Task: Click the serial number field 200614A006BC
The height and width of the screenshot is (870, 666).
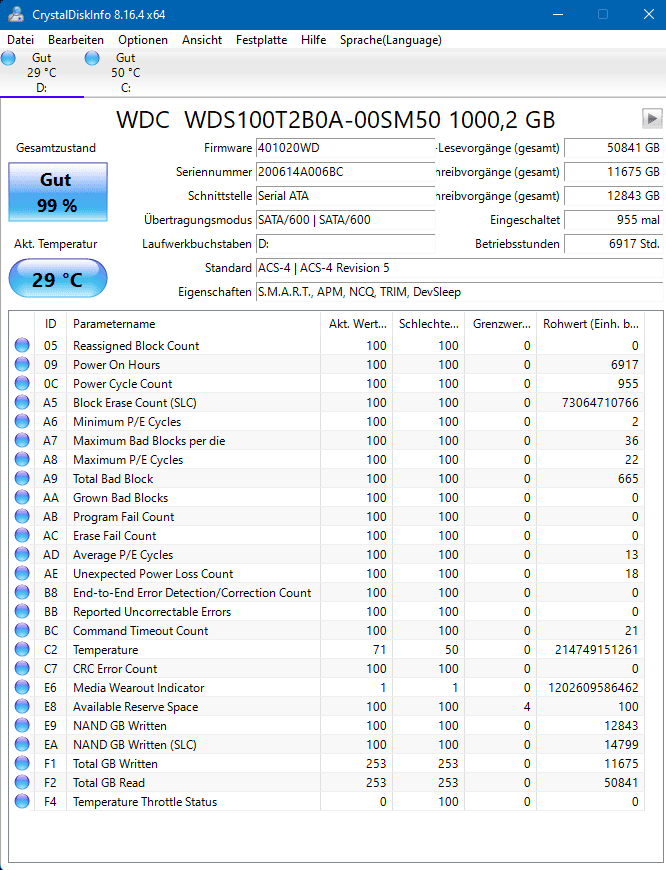Action: [x=345, y=172]
